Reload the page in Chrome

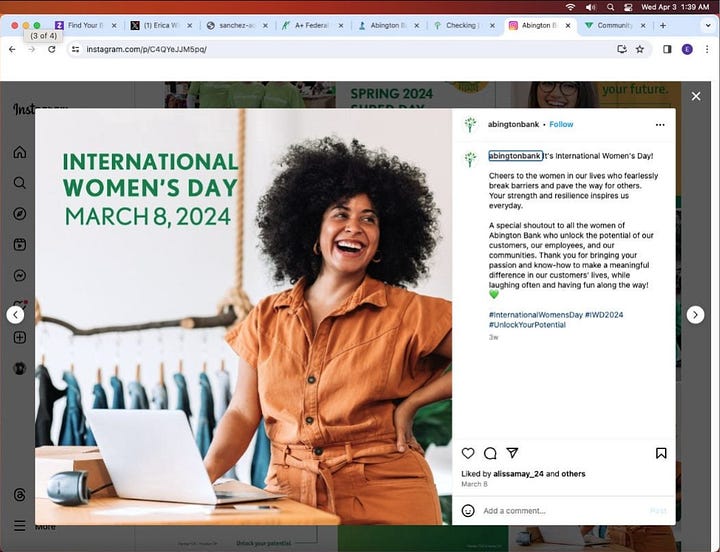(51, 49)
